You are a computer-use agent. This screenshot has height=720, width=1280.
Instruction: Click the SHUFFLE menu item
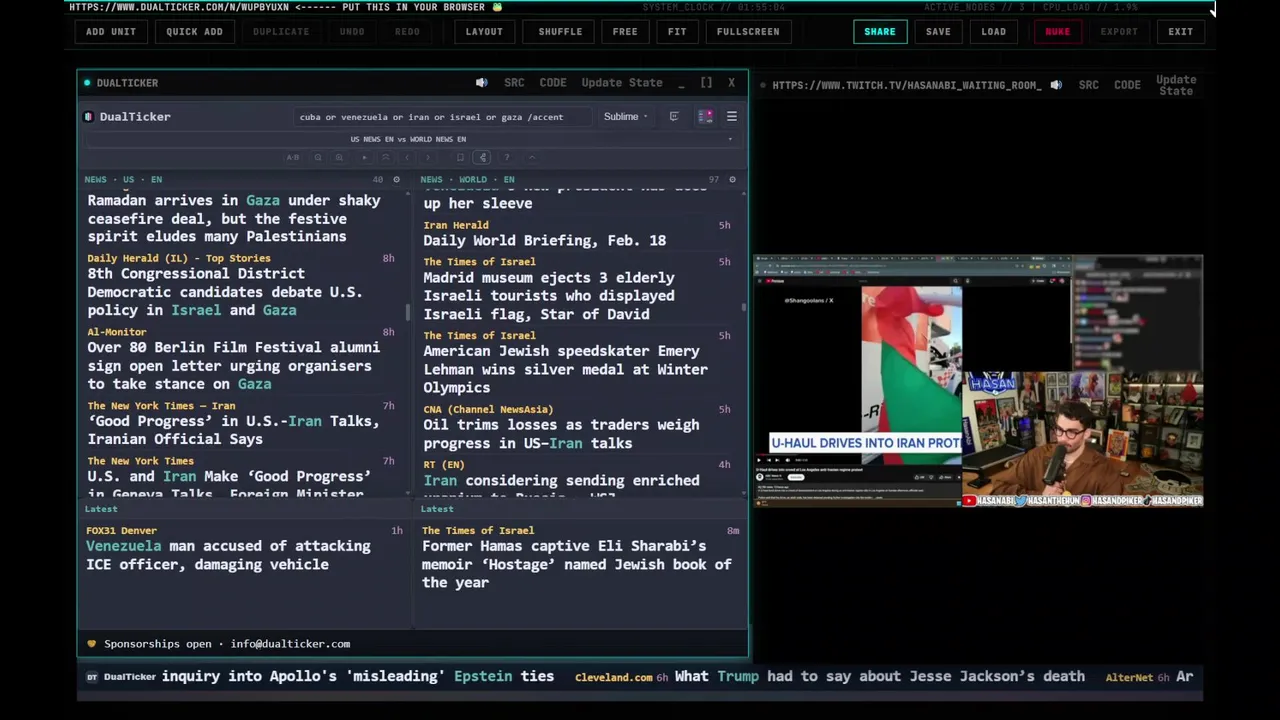[560, 32]
